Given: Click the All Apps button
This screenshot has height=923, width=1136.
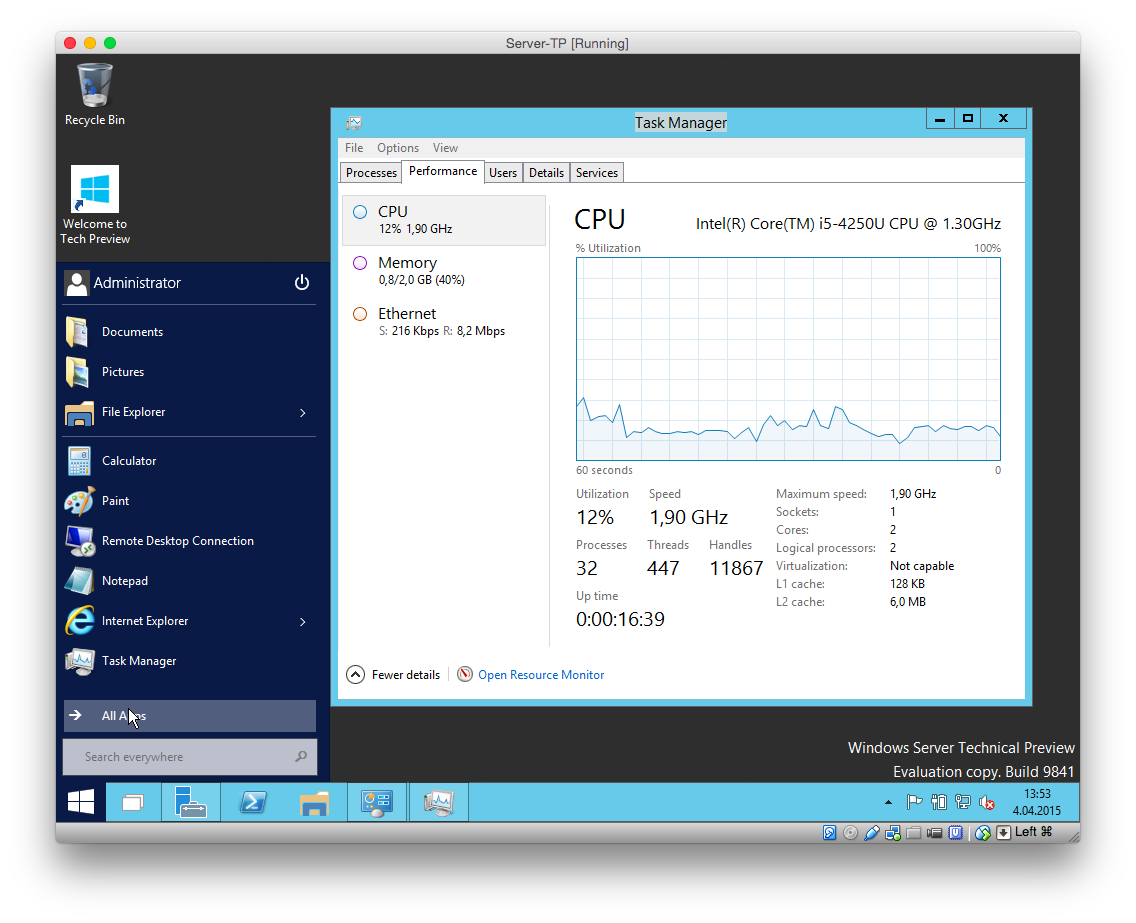Looking at the screenshot, I should click(189, 716).
